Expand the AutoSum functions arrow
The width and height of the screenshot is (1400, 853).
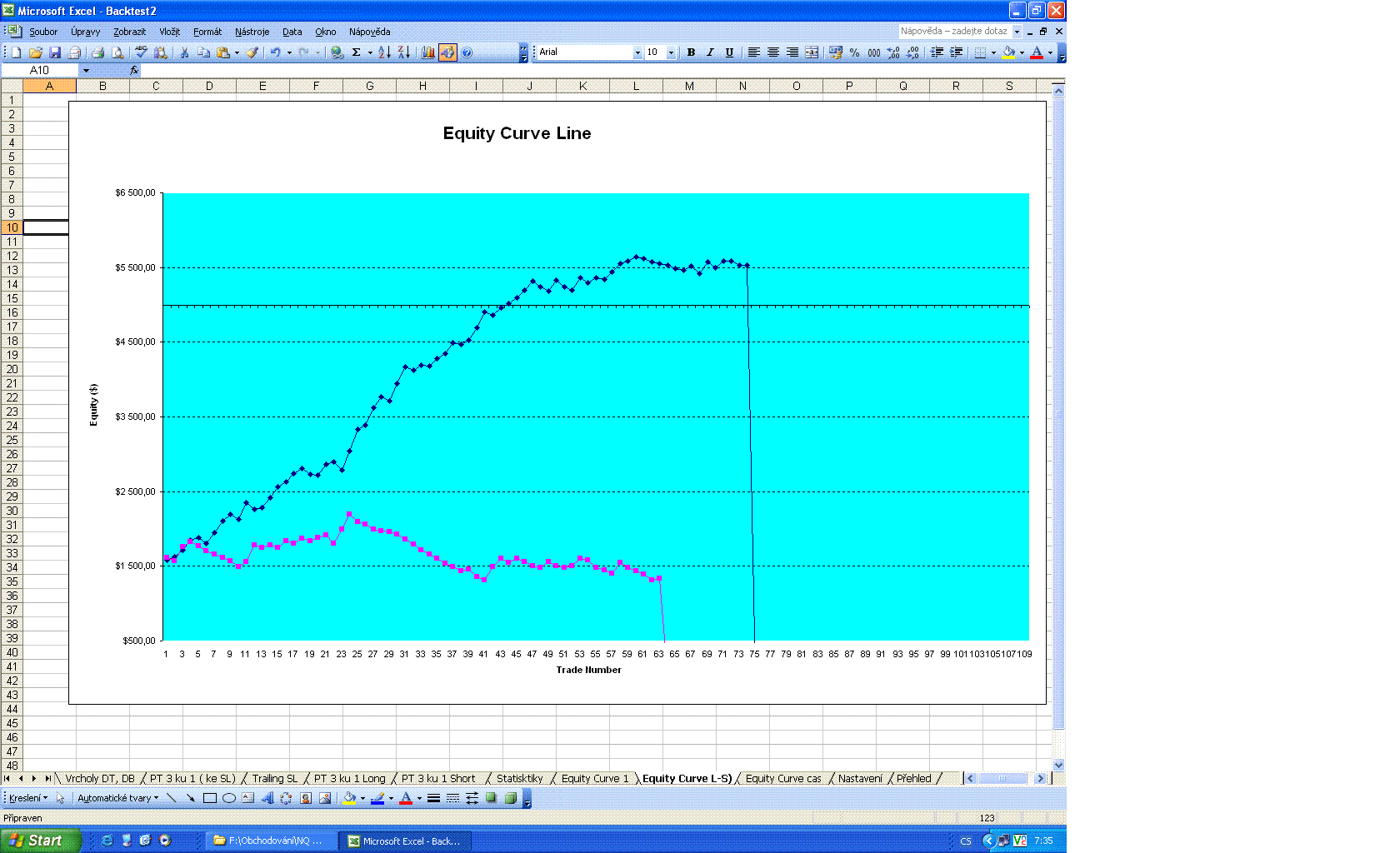370,52
